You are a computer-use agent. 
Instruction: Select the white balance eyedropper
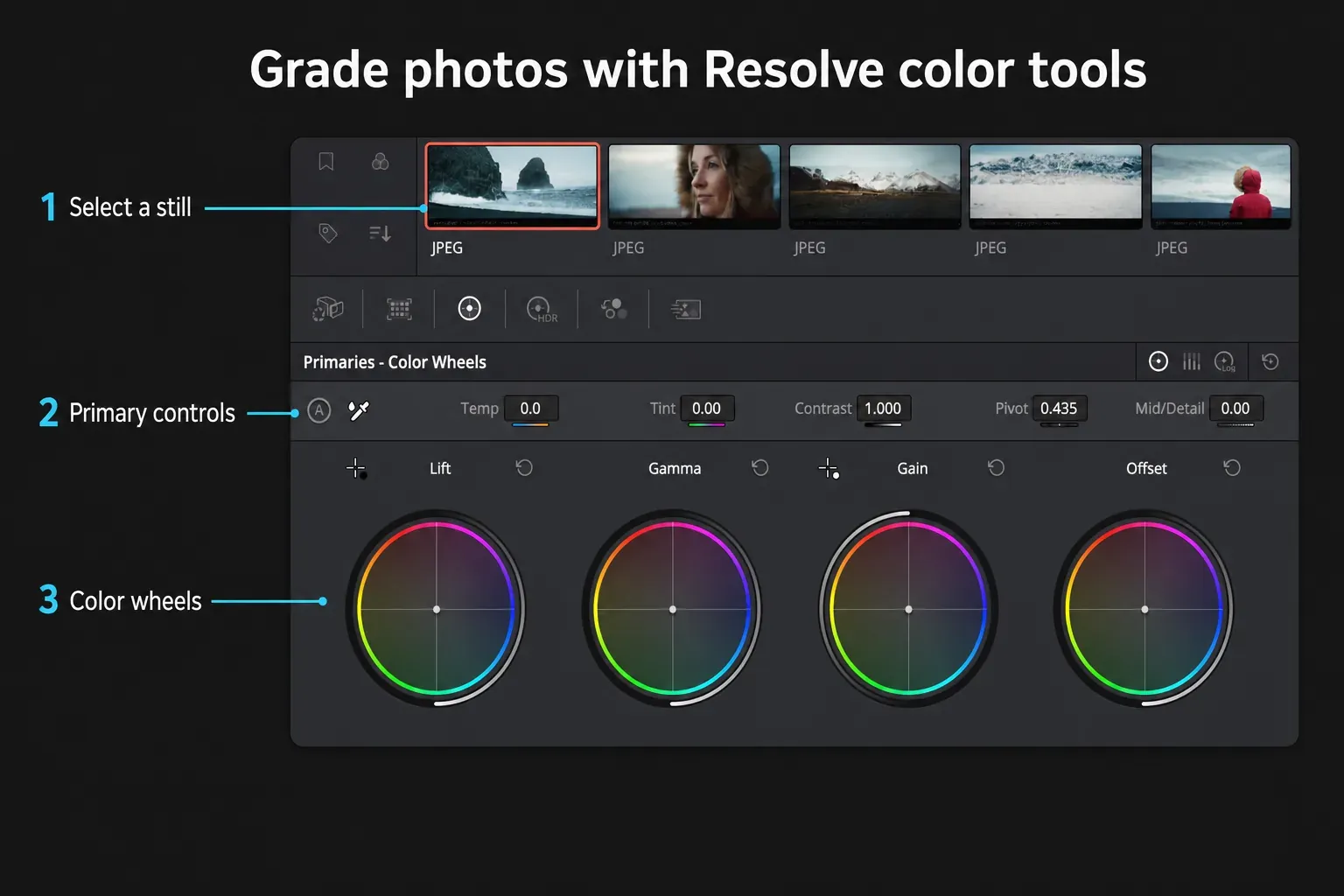coord(359,410)
